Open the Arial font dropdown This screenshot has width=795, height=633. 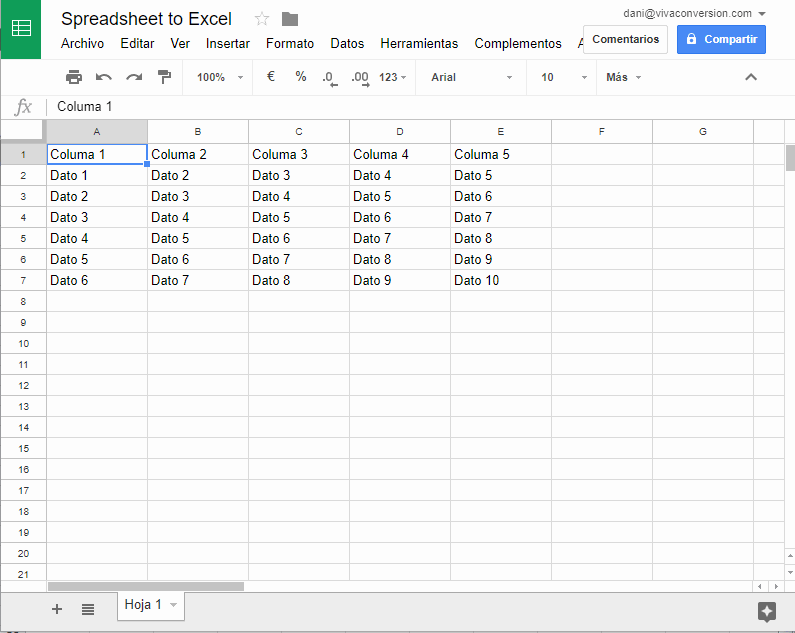(x=472, y=77)
